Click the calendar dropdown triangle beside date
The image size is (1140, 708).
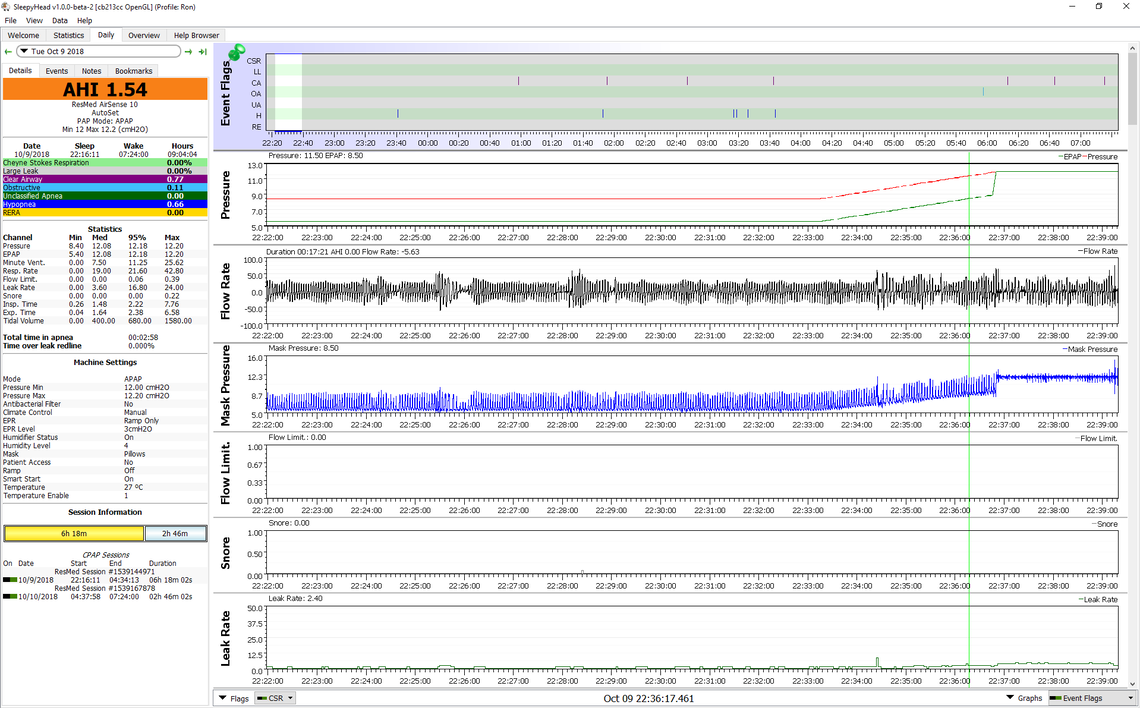(23, 51)
